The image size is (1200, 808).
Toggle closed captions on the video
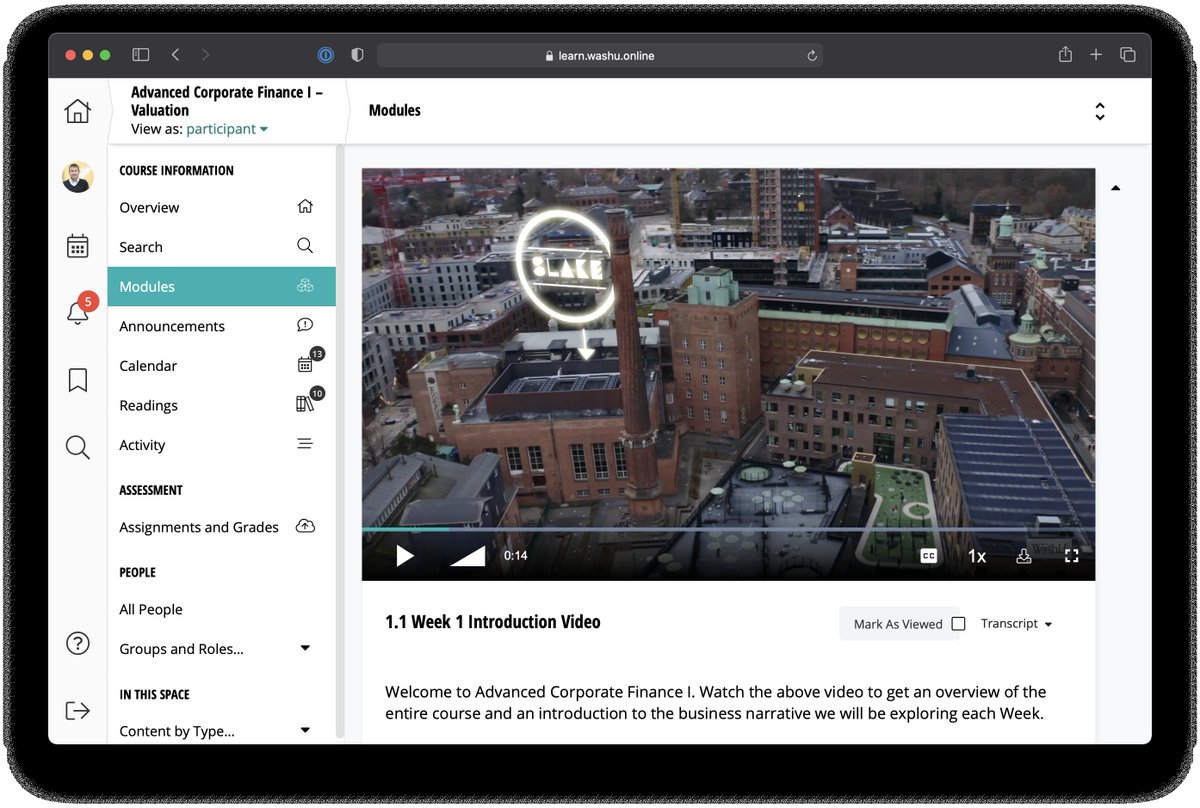(929, 556)
